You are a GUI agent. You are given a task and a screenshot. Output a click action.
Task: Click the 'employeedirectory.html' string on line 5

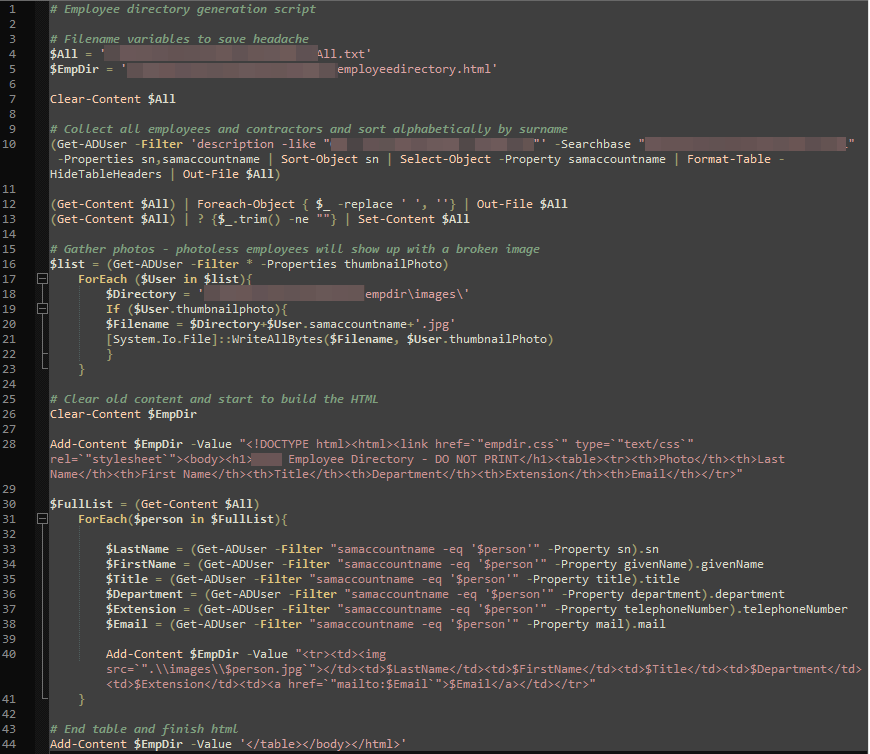pyautogui.click(x=414, y=69)
